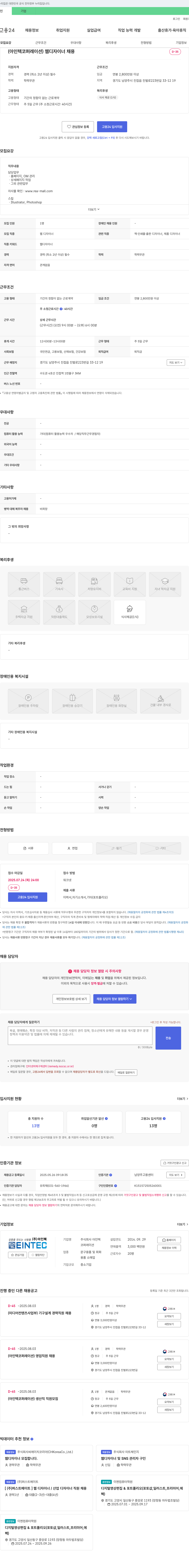This screenshot has height=1568, width=189.
Task: Click the 로그인 link at the top
Action: click(x=176, y=19)
